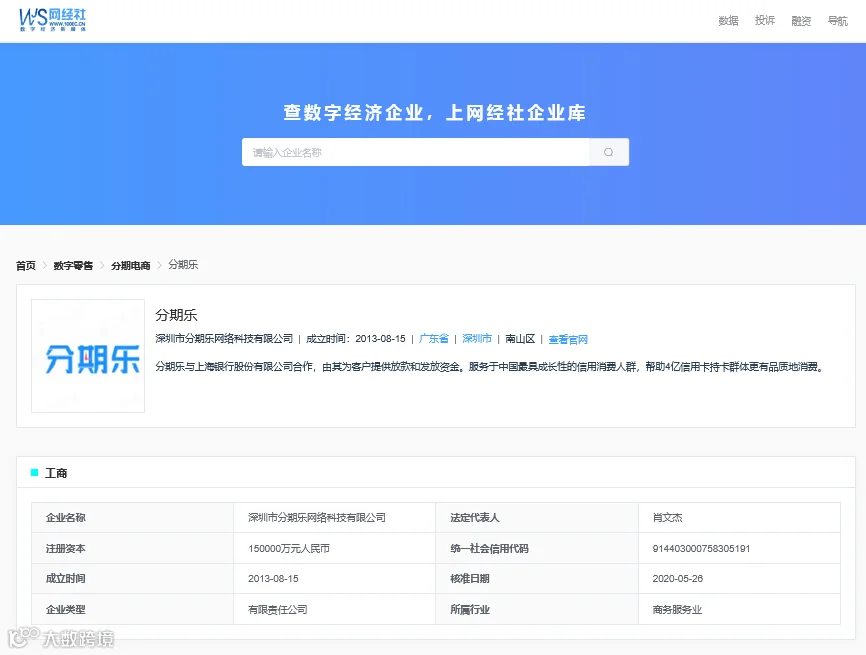This screenshot has height=655, width=866.
Task: Open the 数据 nav menu item
Action: point(728,20)
